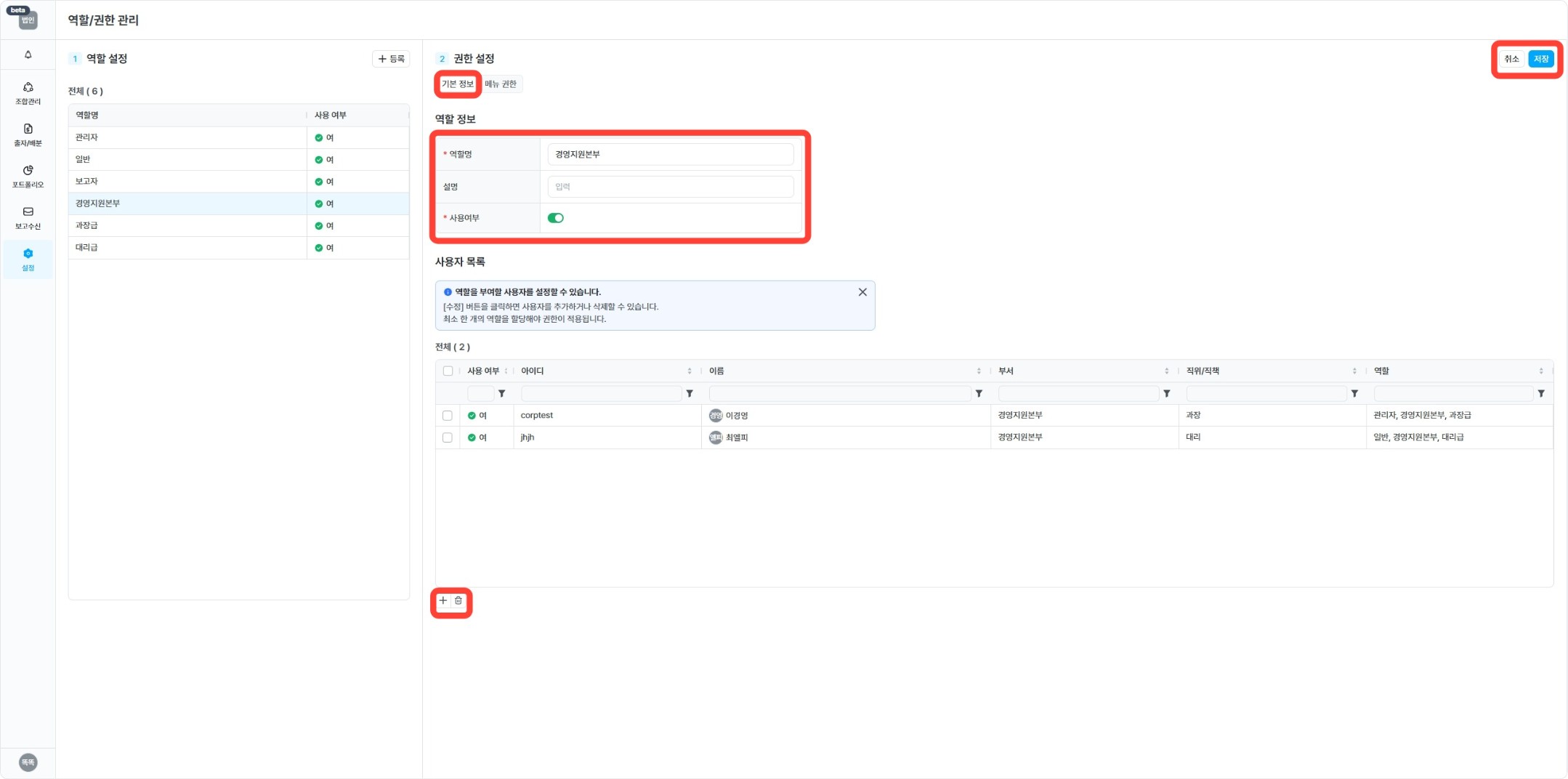Switch to the 메뉴 권한 tab
This screenshot has height=779, width=1568.
501,84
